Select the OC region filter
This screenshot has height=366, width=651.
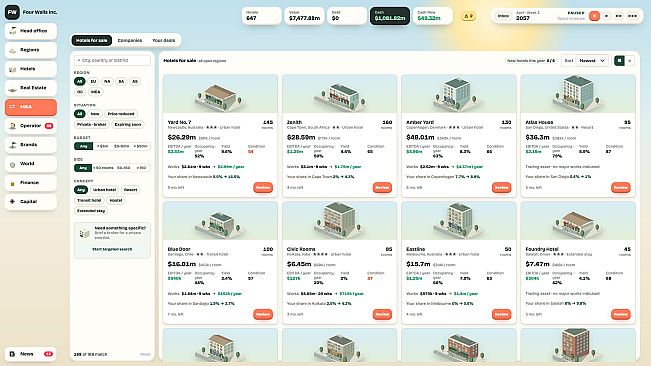pos(80,92)
